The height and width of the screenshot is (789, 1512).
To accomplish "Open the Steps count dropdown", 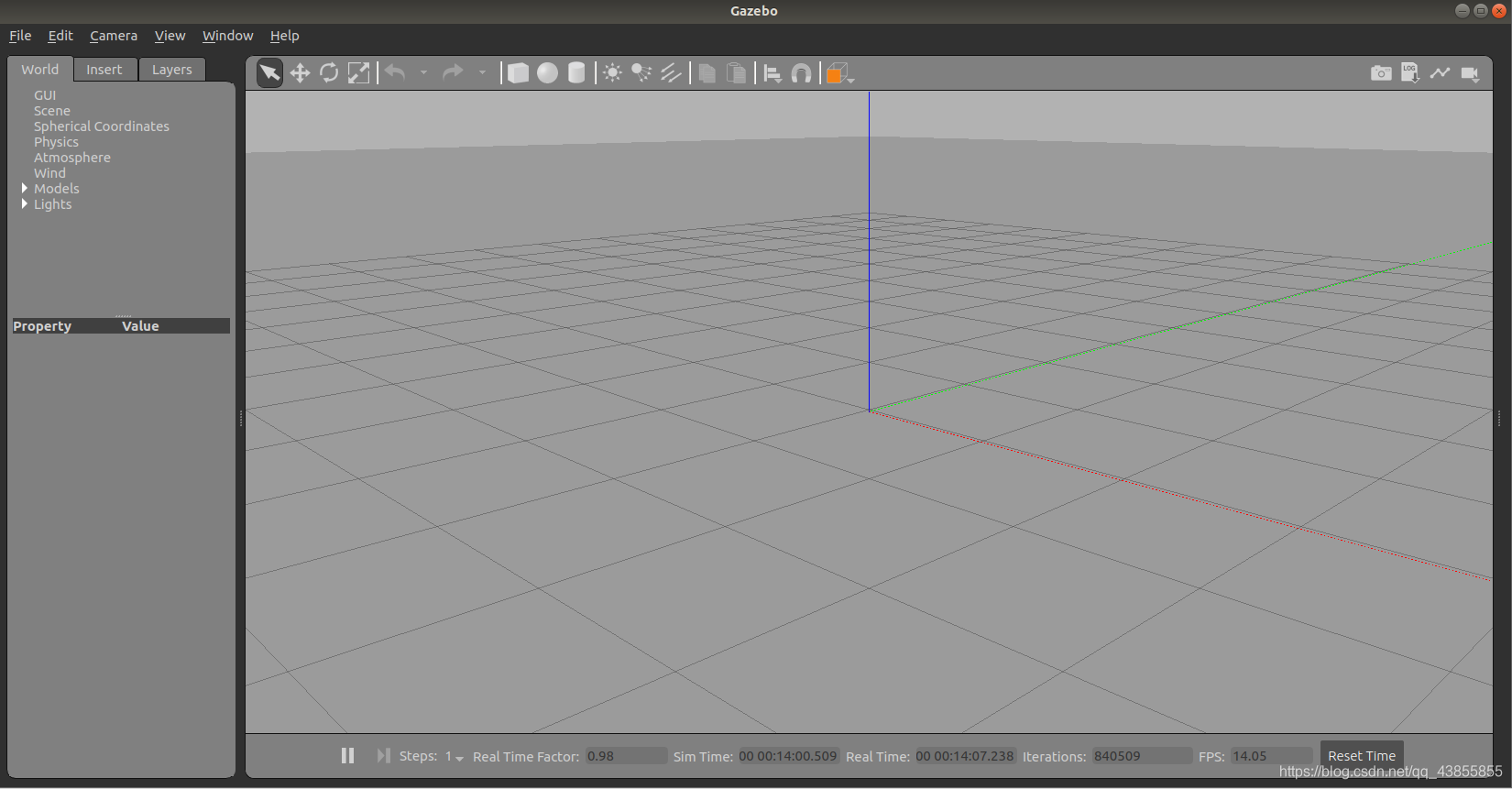I will click(455, 757).
